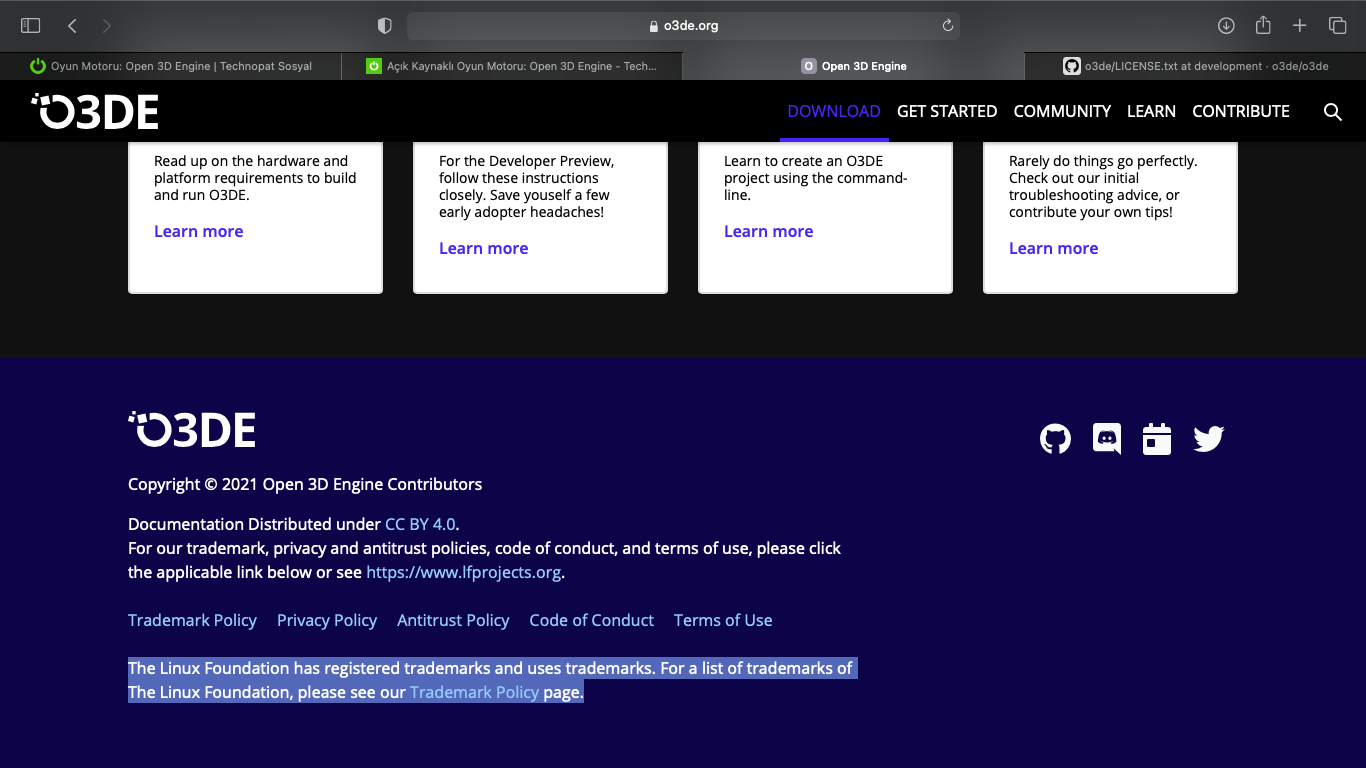Click the Safari forward arrow

[107, 26]
